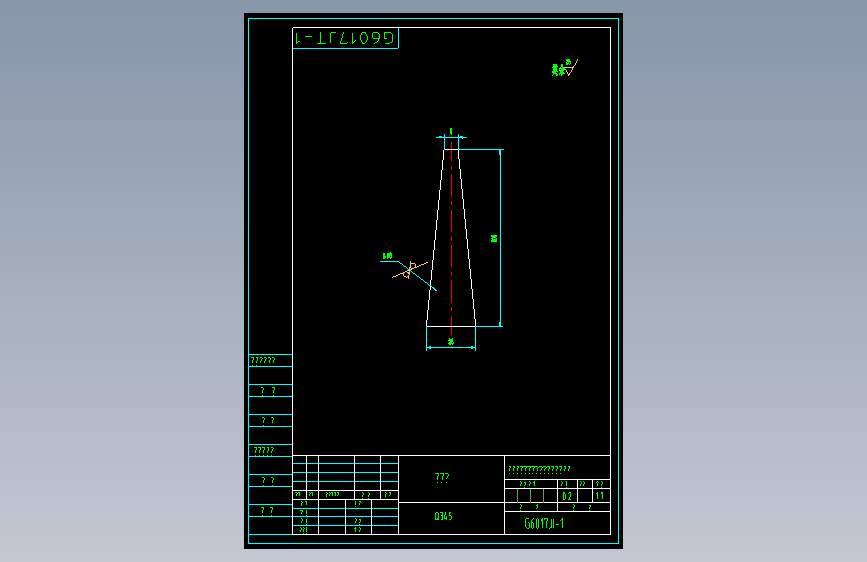
Task: Click the '11' value in the title block
Action: click(600, 496)
